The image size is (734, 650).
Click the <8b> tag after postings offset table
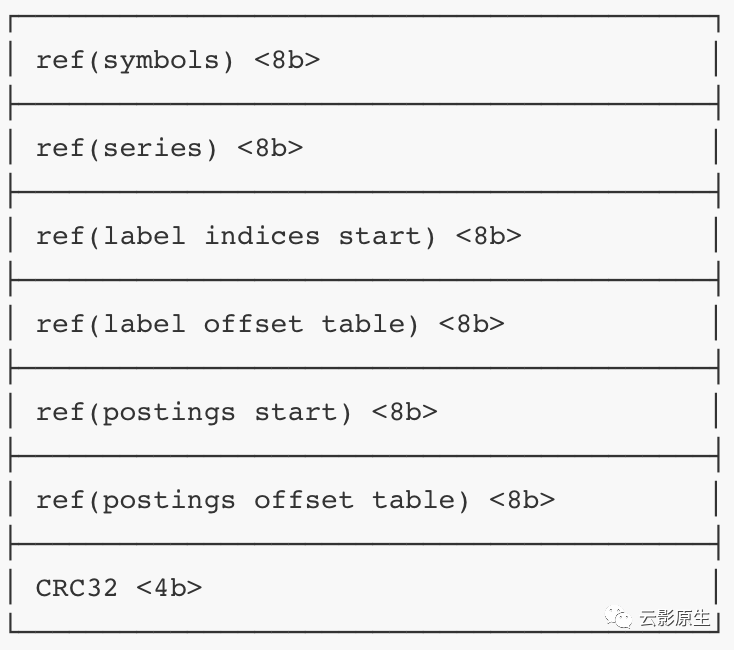coord(522,500)
